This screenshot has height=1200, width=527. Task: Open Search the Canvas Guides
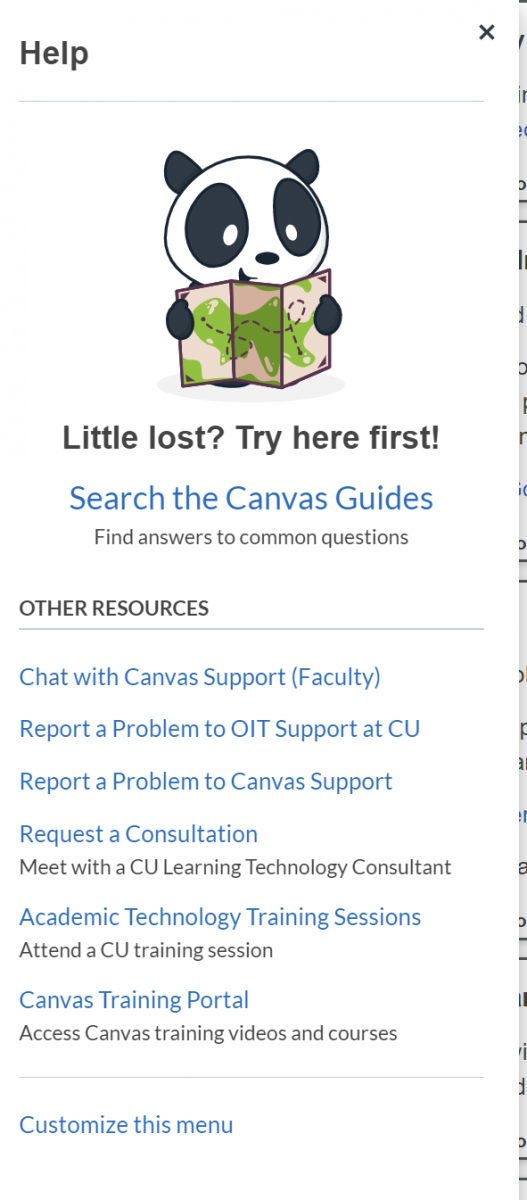(251, 498)
